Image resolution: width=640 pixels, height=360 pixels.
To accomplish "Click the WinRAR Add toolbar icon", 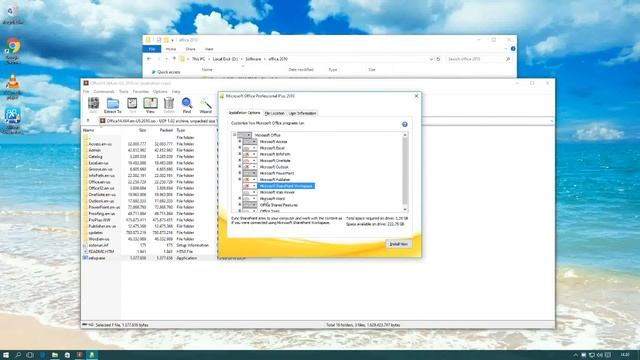I will (93, 105).
